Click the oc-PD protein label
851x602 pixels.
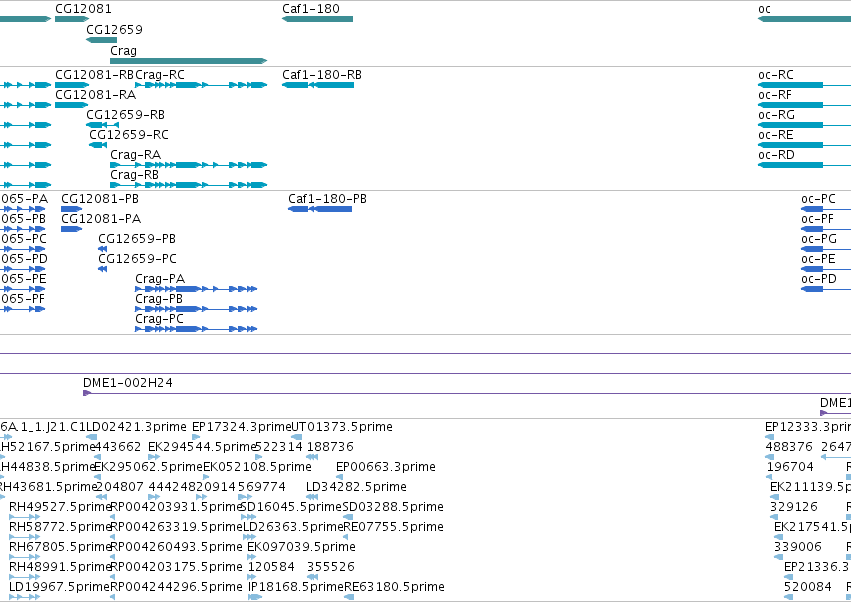pyautogui.click(x=819, y=279)
